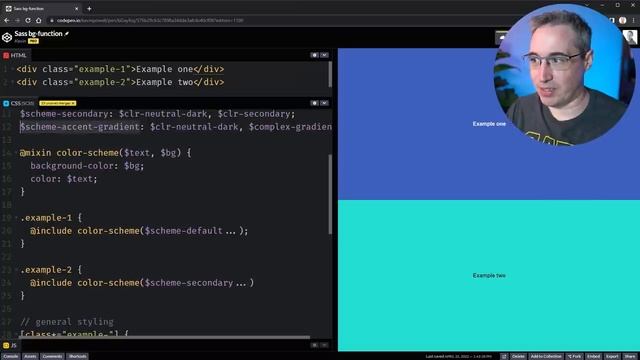Click the open-in-new-window icon in footer
Viewport: 640px width, 360px height.
pyautogui.click(x=504, y=356)
